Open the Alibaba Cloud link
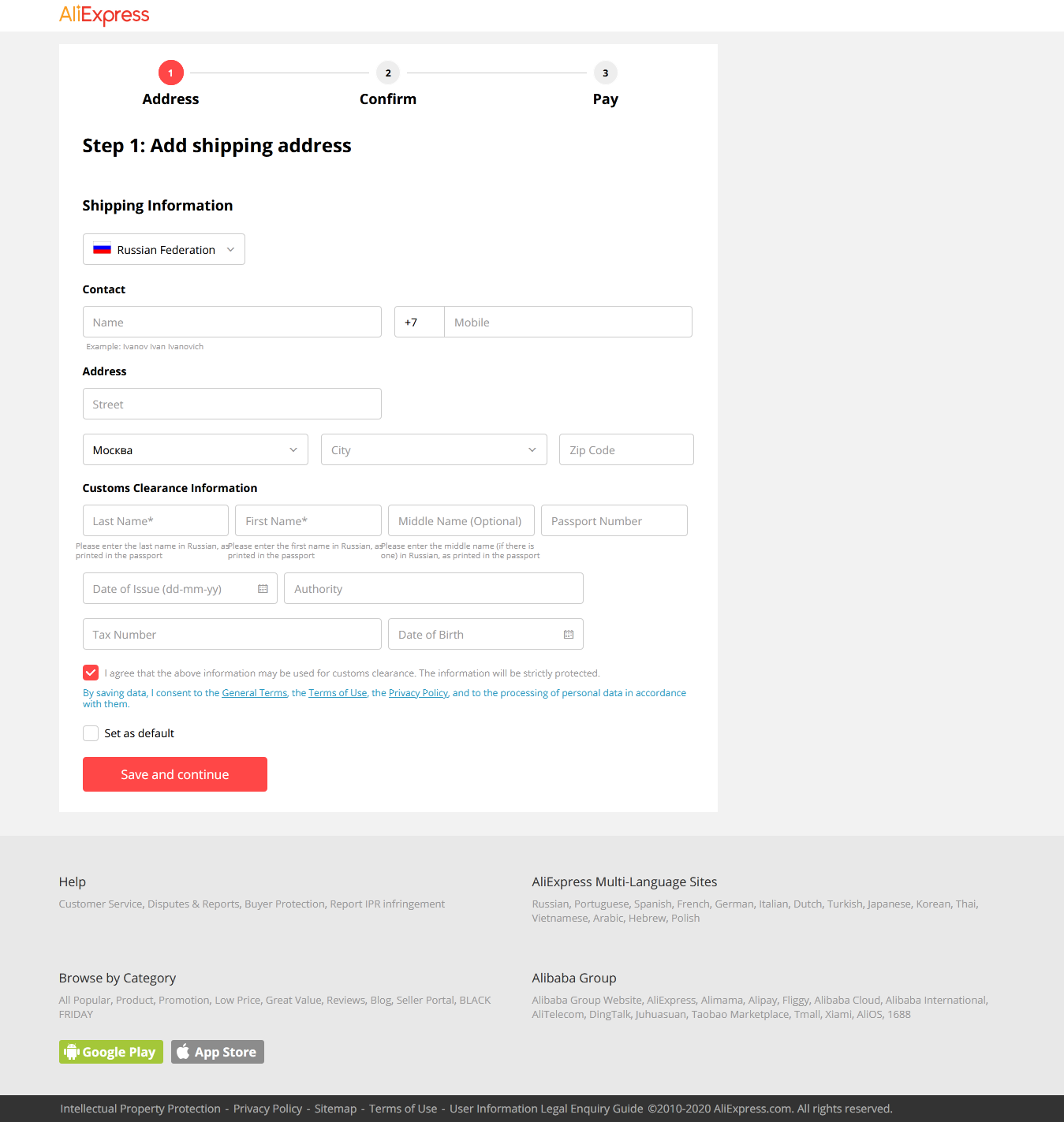 point(847,1000)
